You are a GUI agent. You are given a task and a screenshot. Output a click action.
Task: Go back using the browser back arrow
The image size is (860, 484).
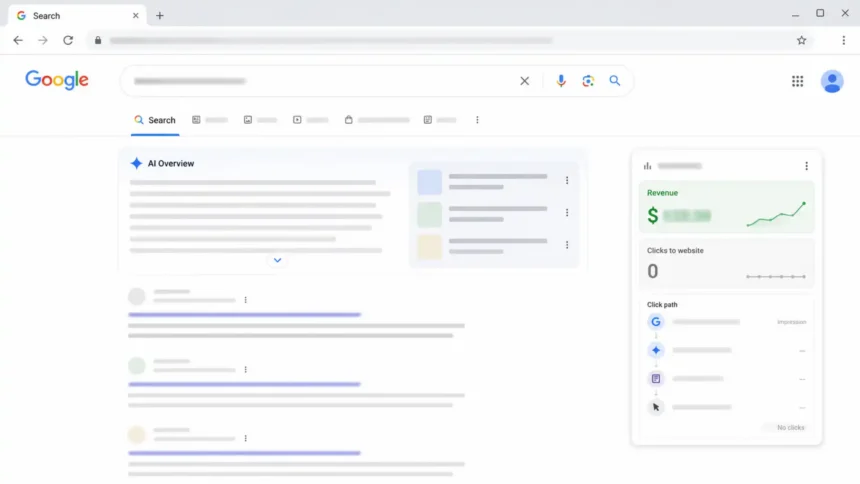(x=18, y=40)
